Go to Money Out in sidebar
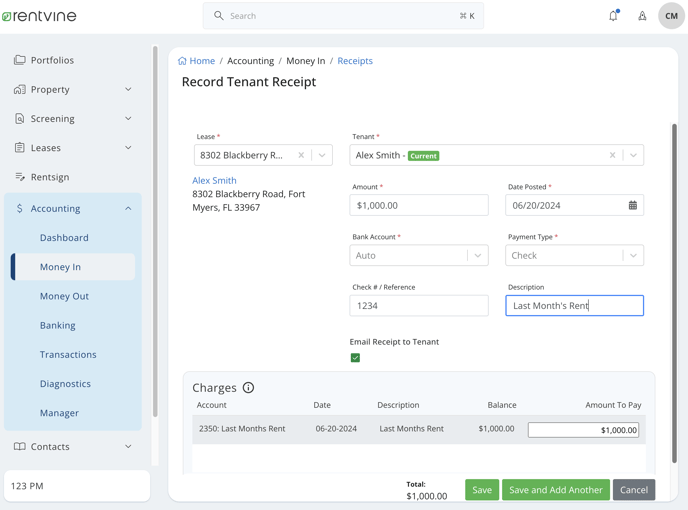This screenshot has height=510, width=688. (x=64, y=296)
